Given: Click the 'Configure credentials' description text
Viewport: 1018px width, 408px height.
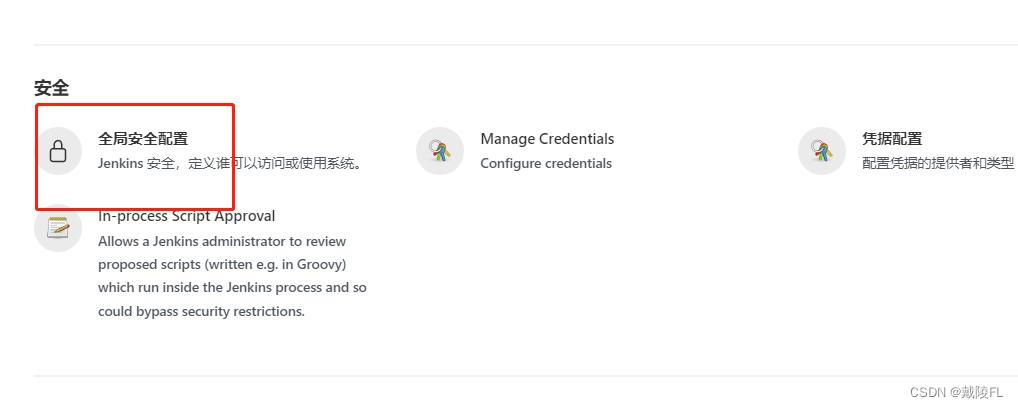Looking at the screenshot, I should (546, 163).
